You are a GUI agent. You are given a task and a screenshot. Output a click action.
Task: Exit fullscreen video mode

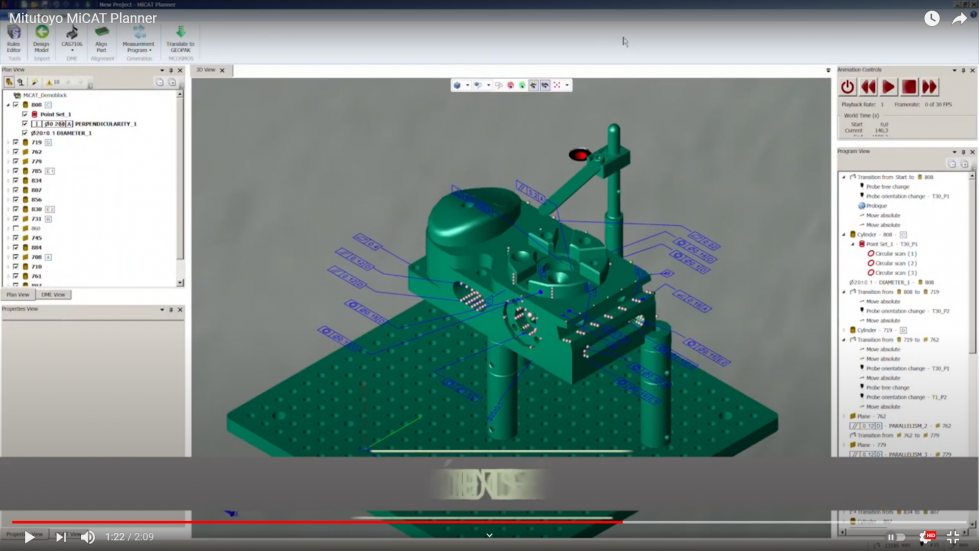[953, 537]
